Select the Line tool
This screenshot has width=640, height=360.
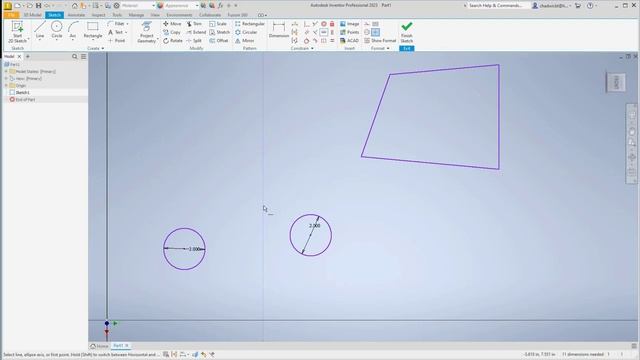[40, 30]
